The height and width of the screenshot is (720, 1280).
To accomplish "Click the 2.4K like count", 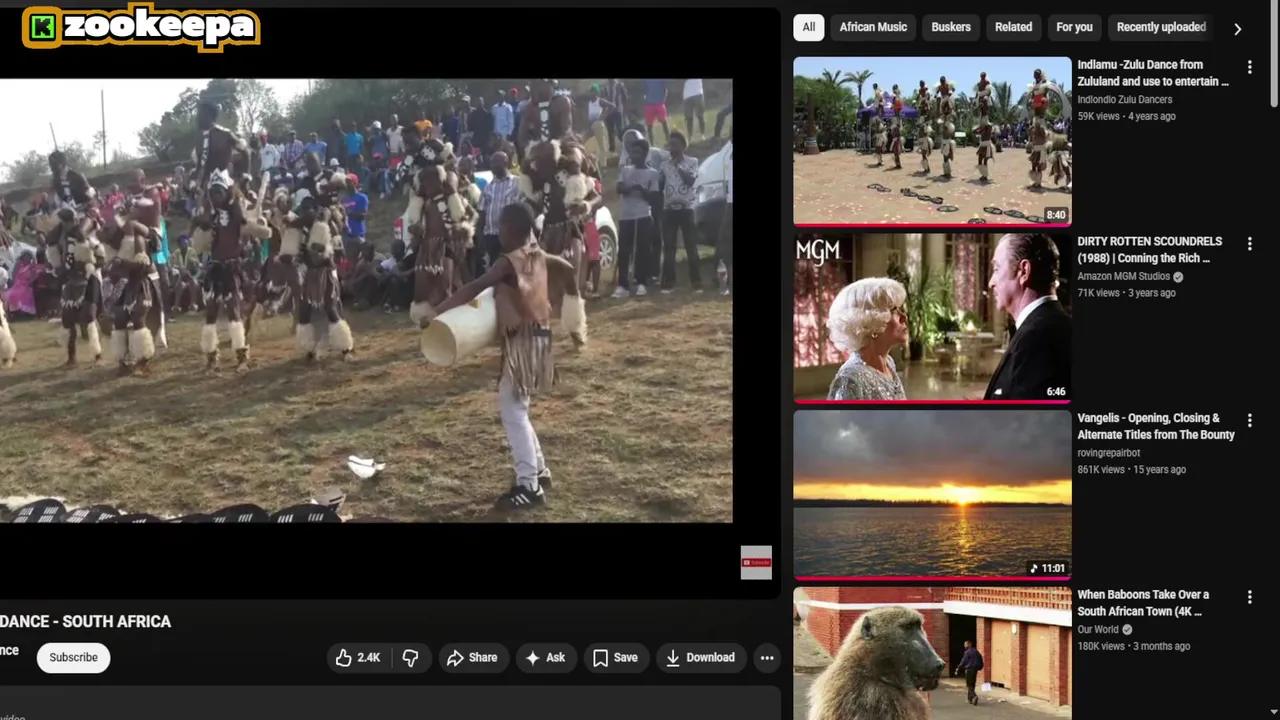I will (x=369, y=657).
